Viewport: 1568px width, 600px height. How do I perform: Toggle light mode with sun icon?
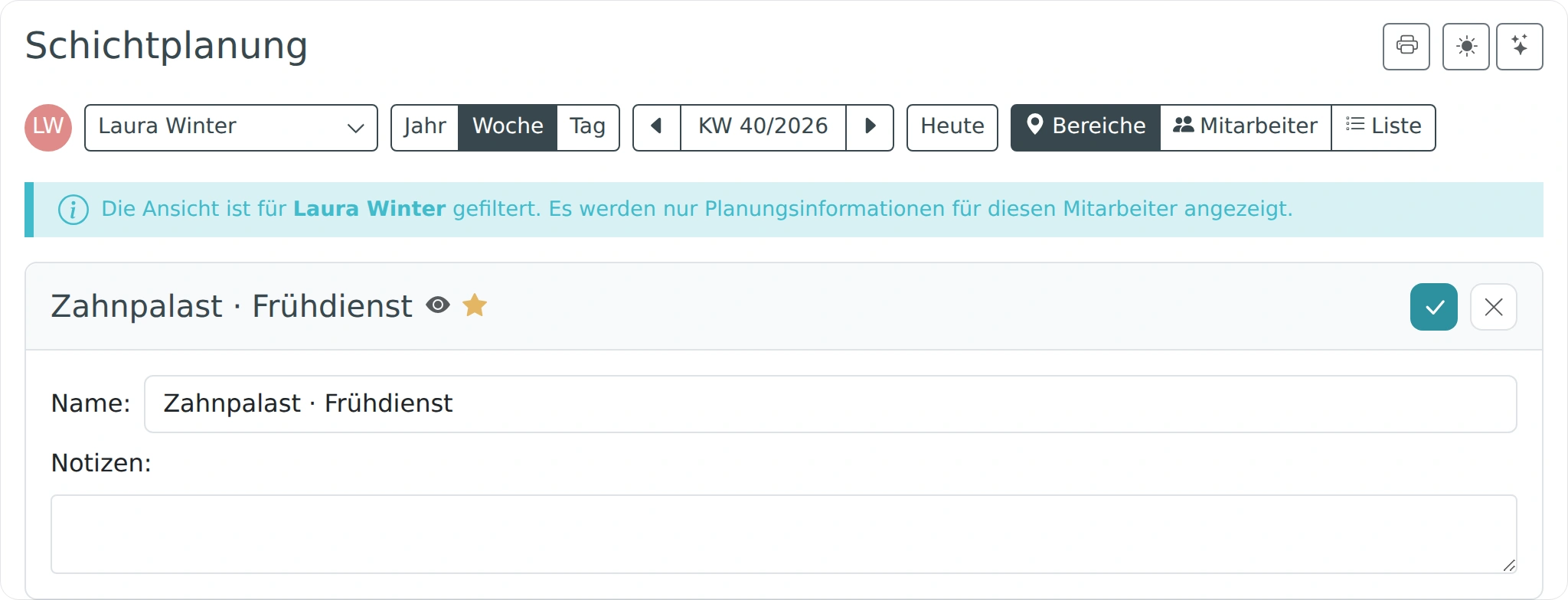pos(1465,47)
